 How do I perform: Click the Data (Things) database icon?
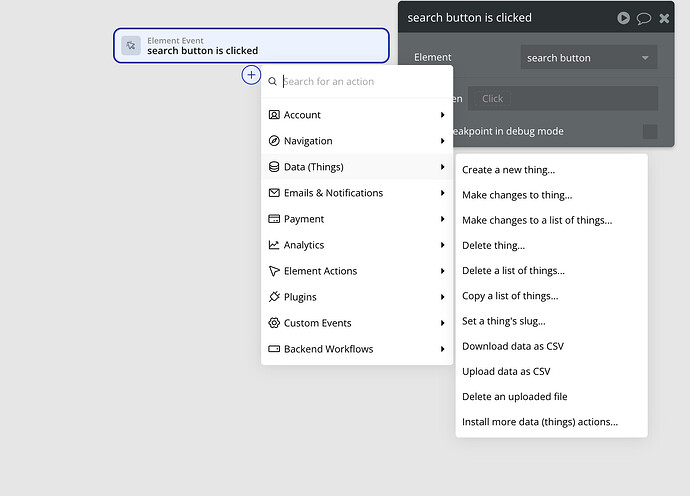click(x=274, y=167)
